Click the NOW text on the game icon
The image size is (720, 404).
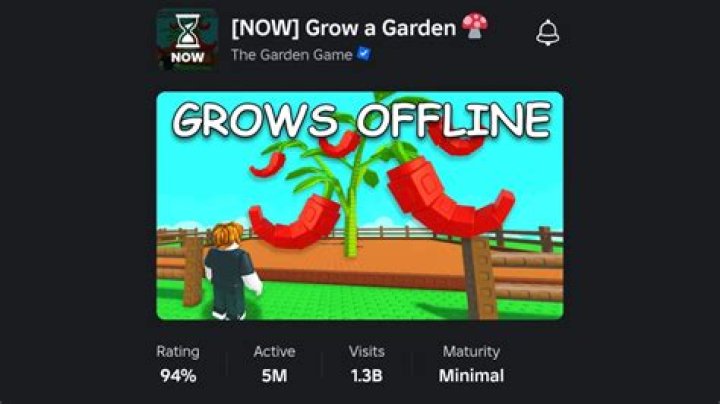pos(187,58)
